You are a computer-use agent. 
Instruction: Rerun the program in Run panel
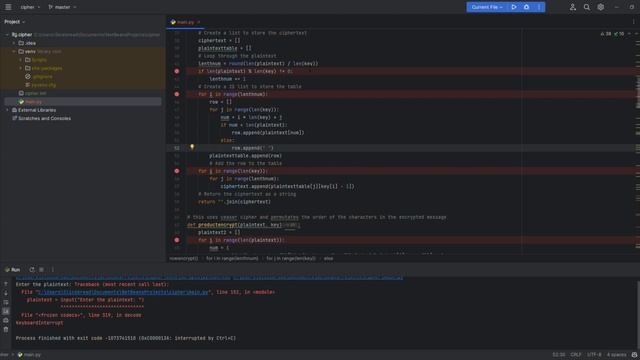(32, 269)
